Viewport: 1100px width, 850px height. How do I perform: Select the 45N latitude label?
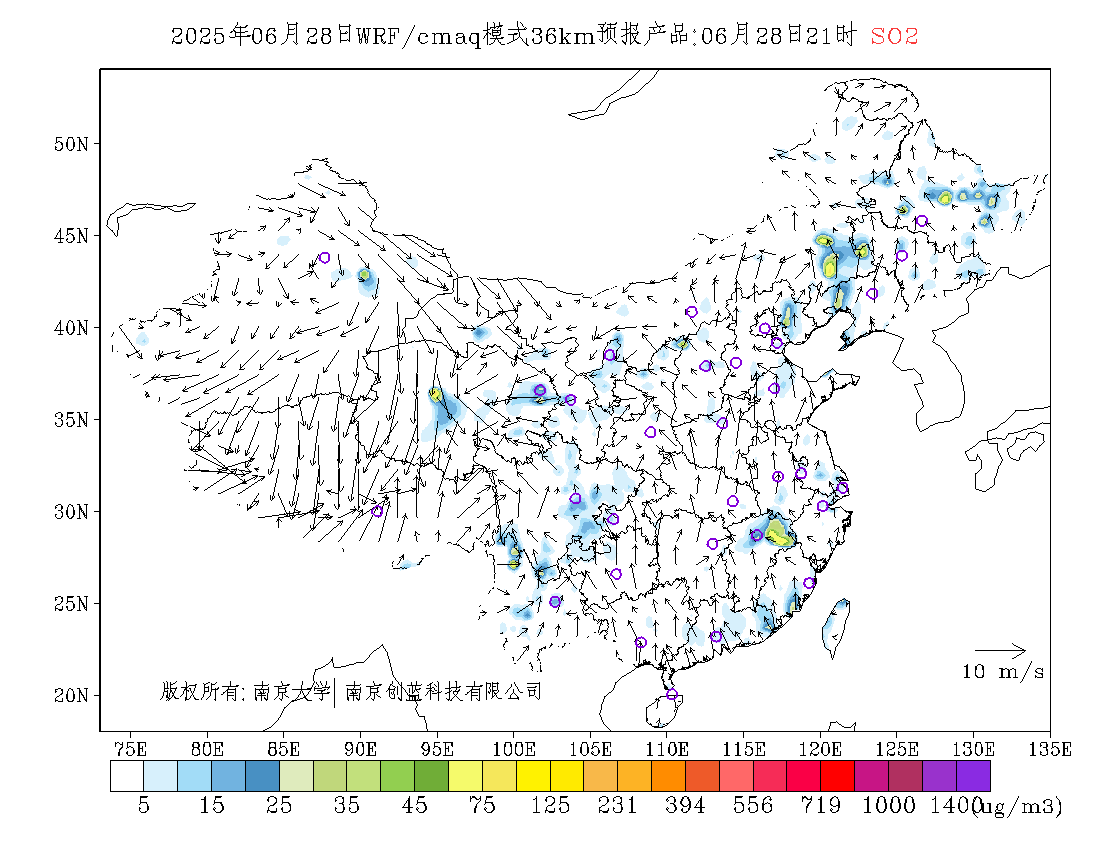pos(72,236)
